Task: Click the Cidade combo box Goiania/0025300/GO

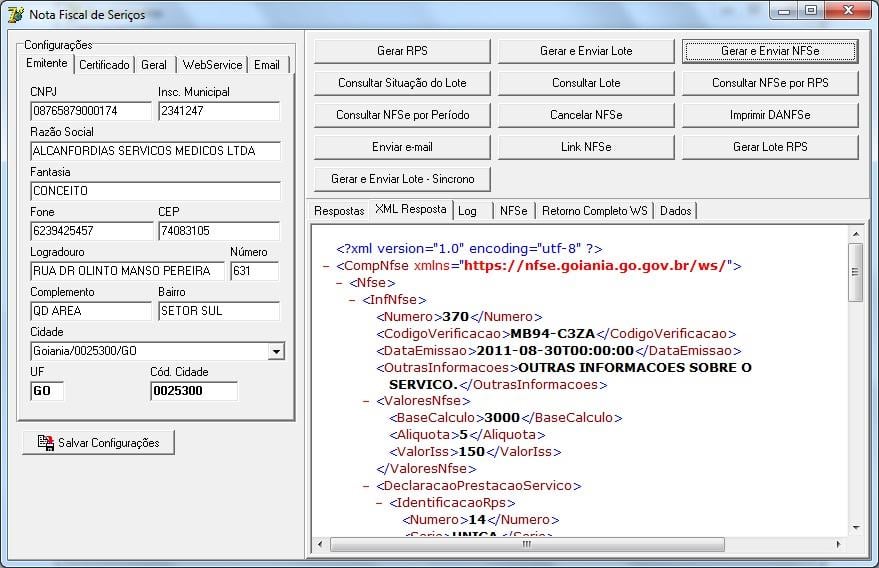Action: tap(157, 351)
